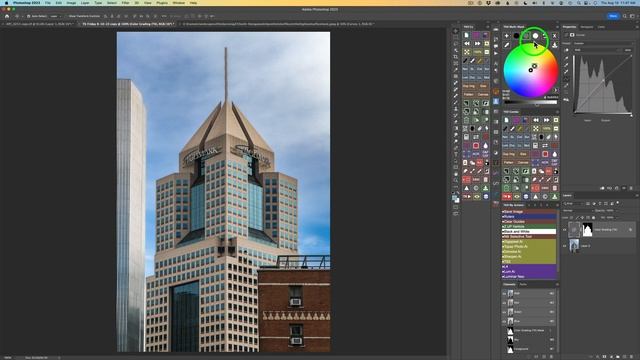
Task: Select the Zoom tool in tools panel
Action: coord(456,180)
